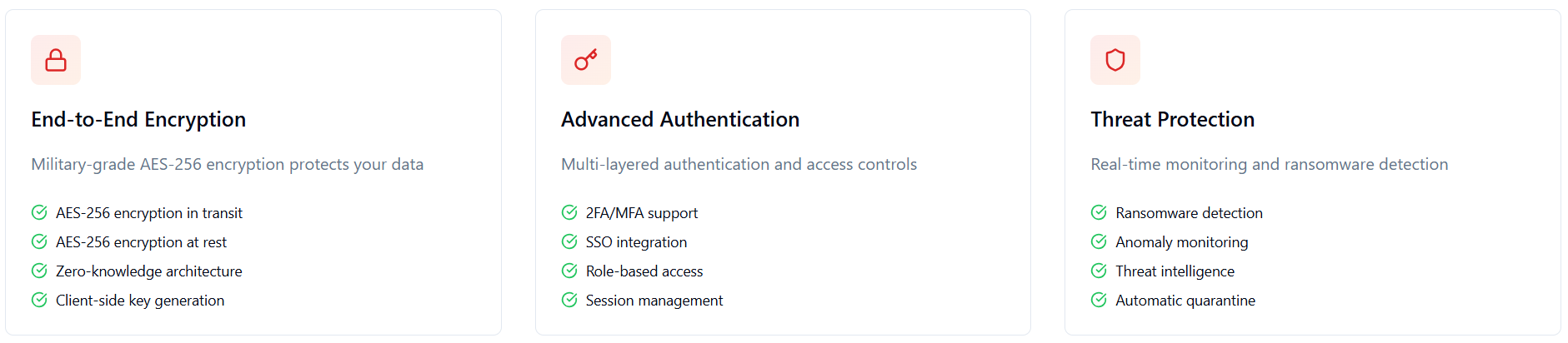1568x343 pixels.
Task: Click checkmark icon beside Automatic quarantine
Action: pyautogui.click(x=1099, y=300)
